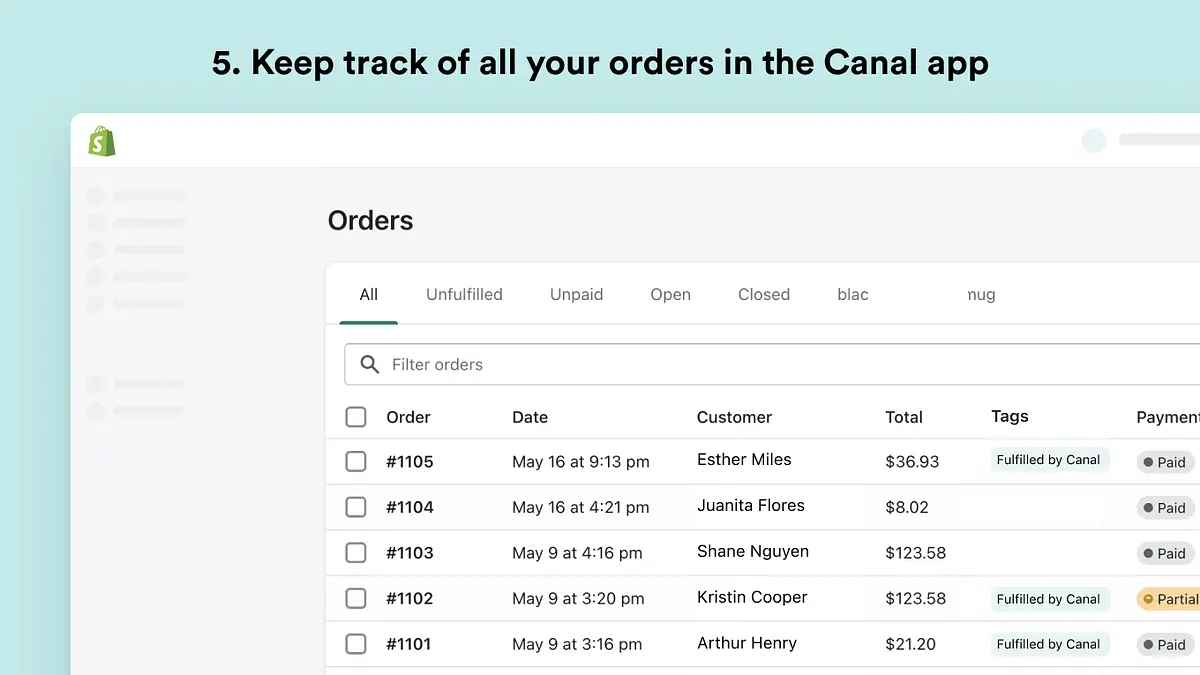Click the Paid status badge for order #1103
Image resolution: width=1200 pixels, height=675 pixels.
pyautogui.click(x=1165, y=553)
